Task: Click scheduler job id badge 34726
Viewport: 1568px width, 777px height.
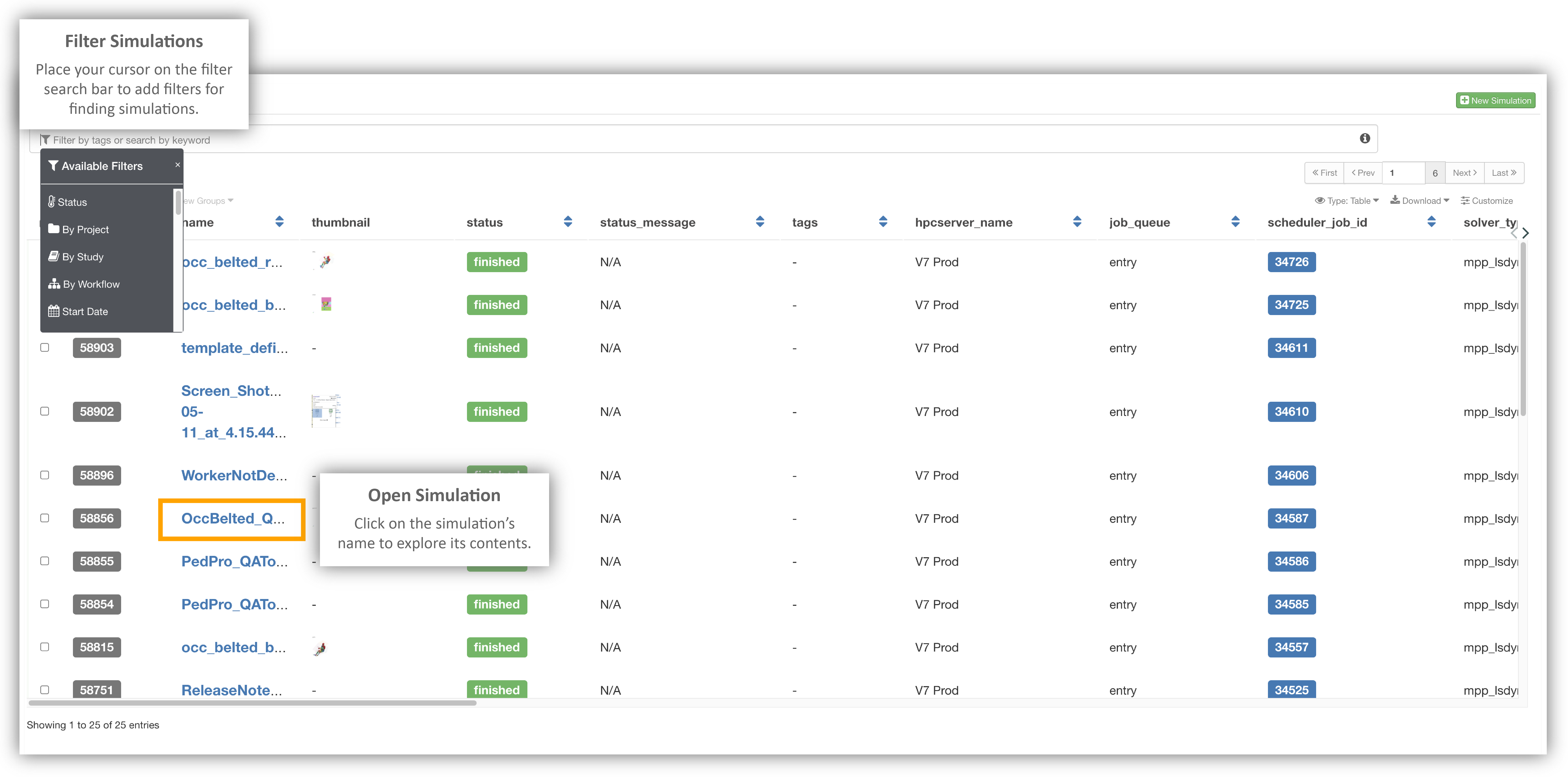Action: click(1291, 262)
